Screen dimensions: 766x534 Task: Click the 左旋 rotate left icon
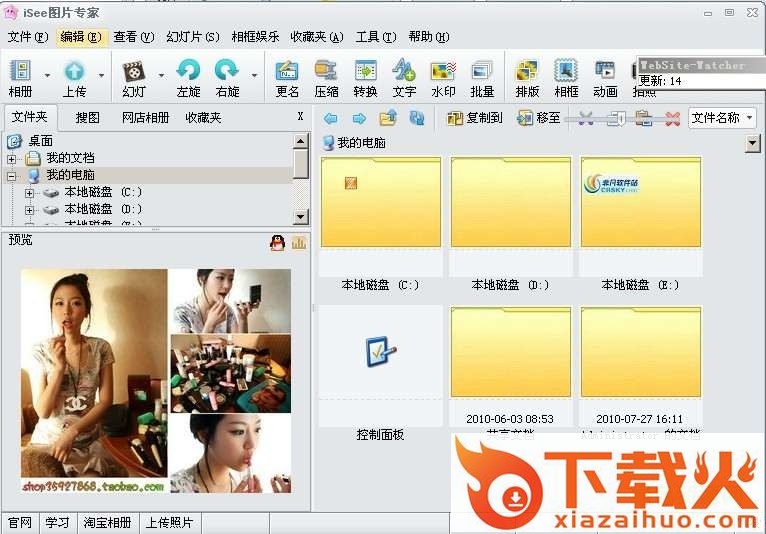(x=188, y=72)
